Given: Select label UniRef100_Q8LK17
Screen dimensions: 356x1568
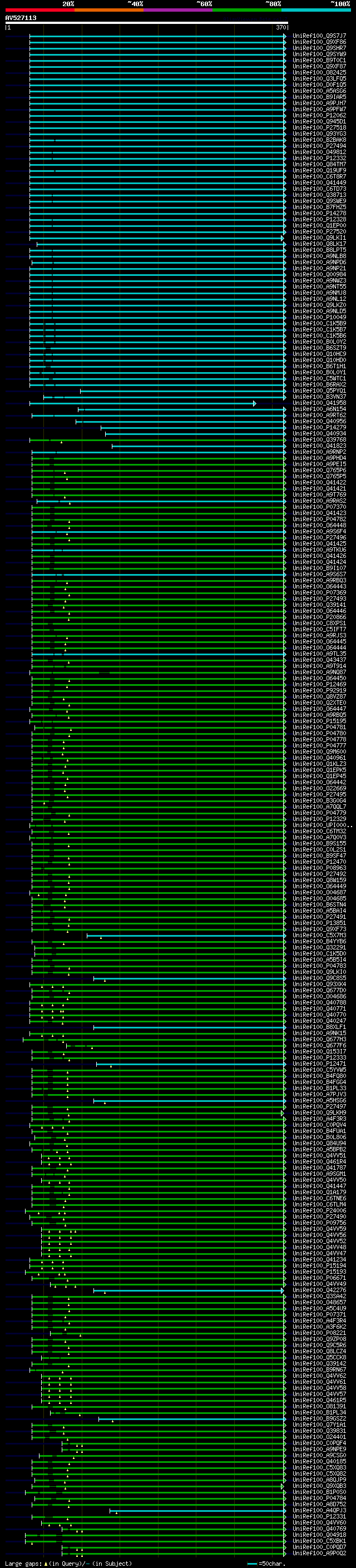Looking at the screenshot, I should coord(319,244).
